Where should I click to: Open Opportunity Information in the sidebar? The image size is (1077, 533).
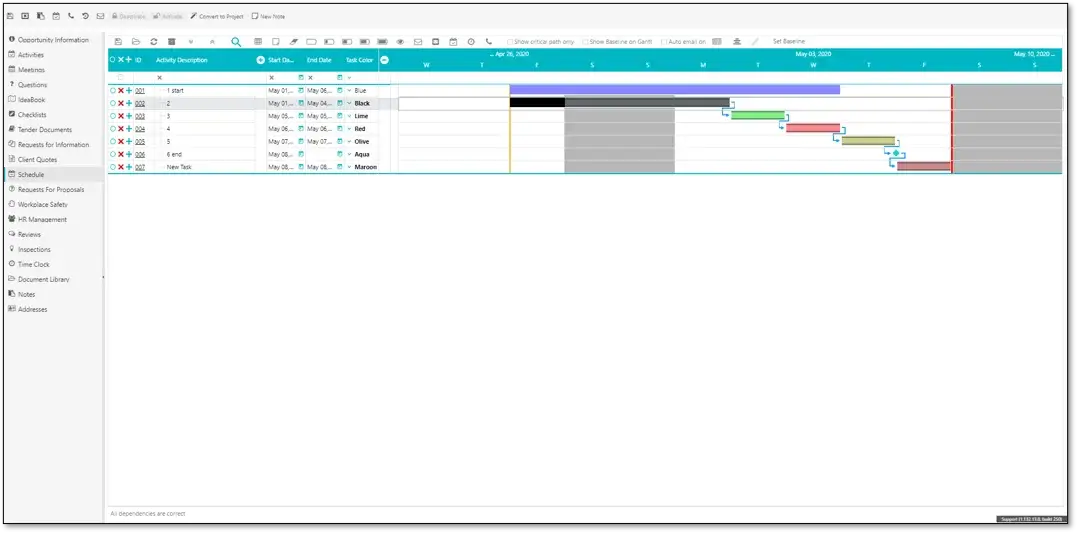[54, 40]
